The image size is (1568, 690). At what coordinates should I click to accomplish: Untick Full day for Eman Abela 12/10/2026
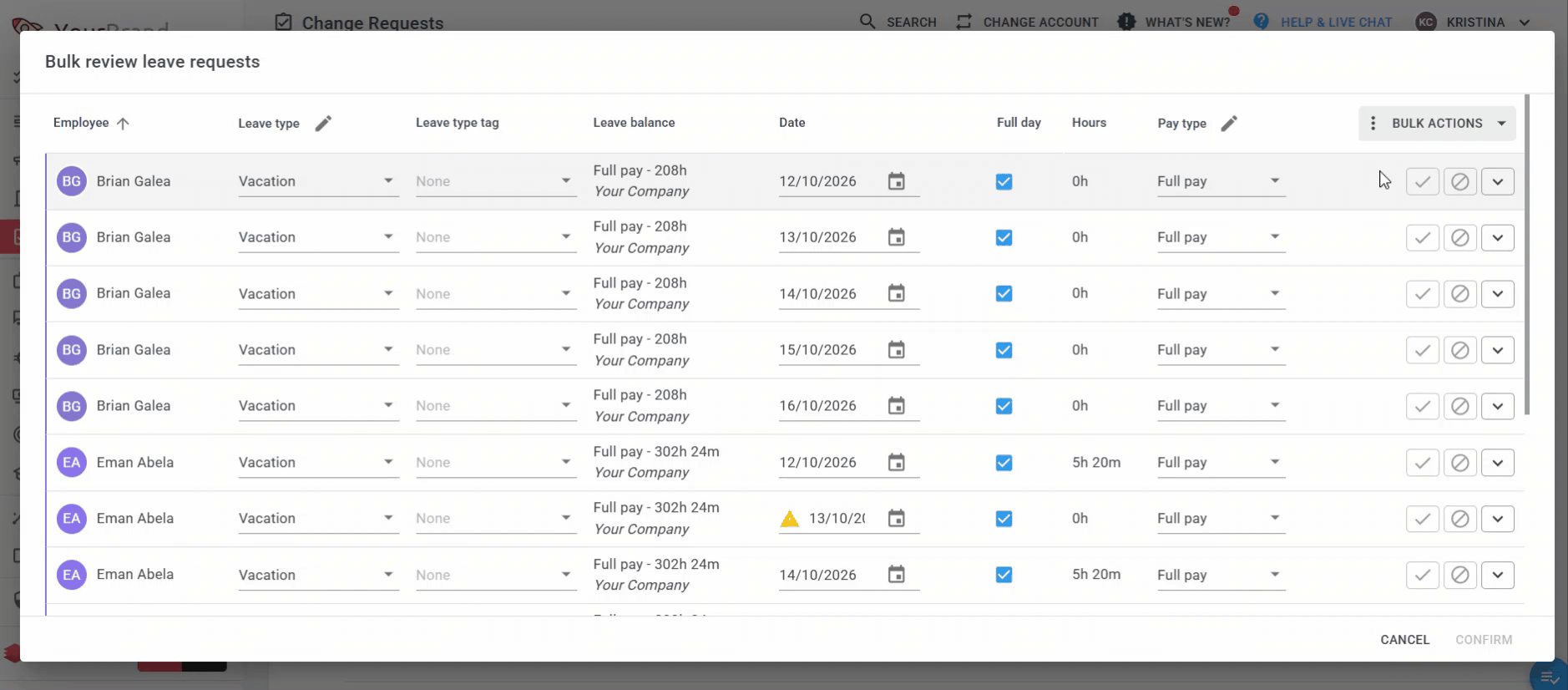pyautogui.click(x=1004, y=462)
